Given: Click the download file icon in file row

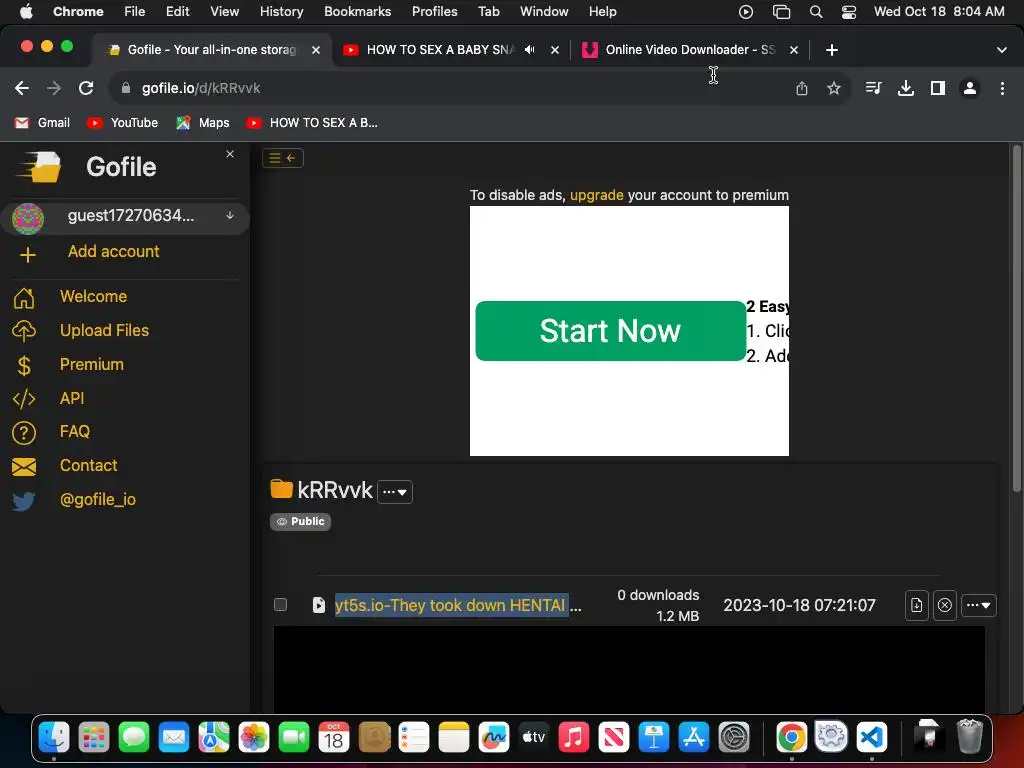Looking at the screenshot, I should [x=917, y=605].
